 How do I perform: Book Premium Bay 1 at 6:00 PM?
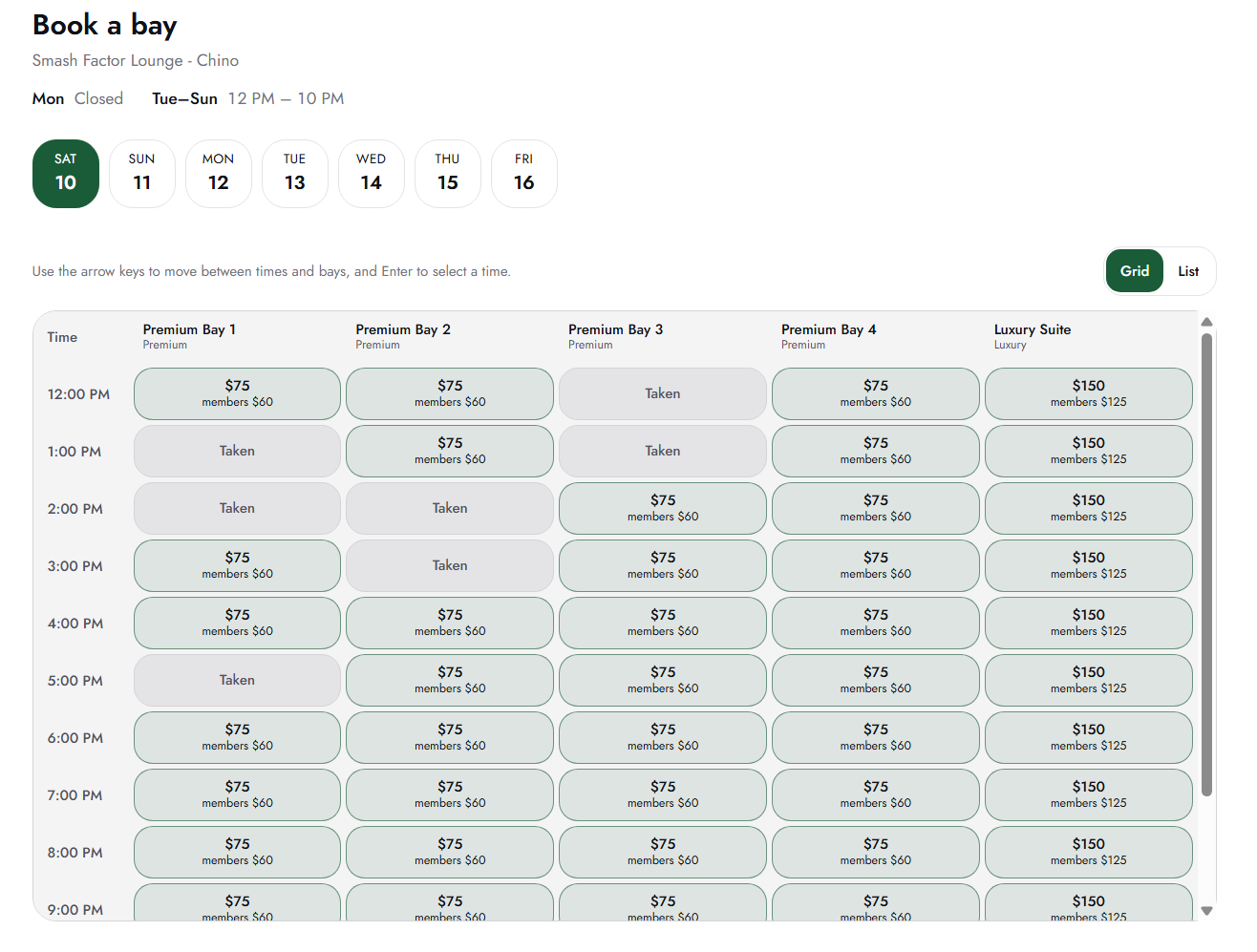(x=237, y=737)
